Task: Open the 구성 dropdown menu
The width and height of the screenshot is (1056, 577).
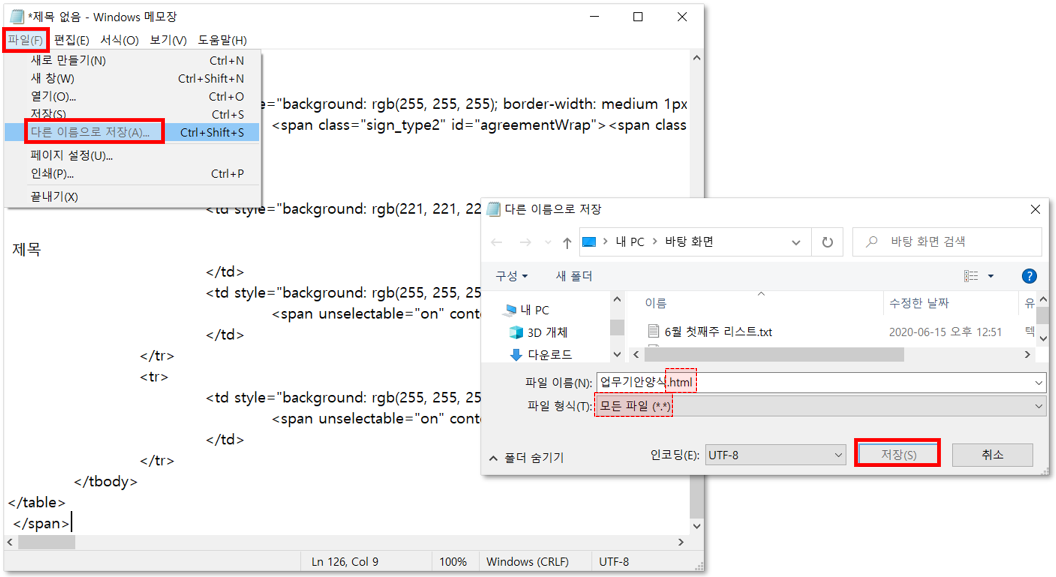Action: (x=511, y=276)
